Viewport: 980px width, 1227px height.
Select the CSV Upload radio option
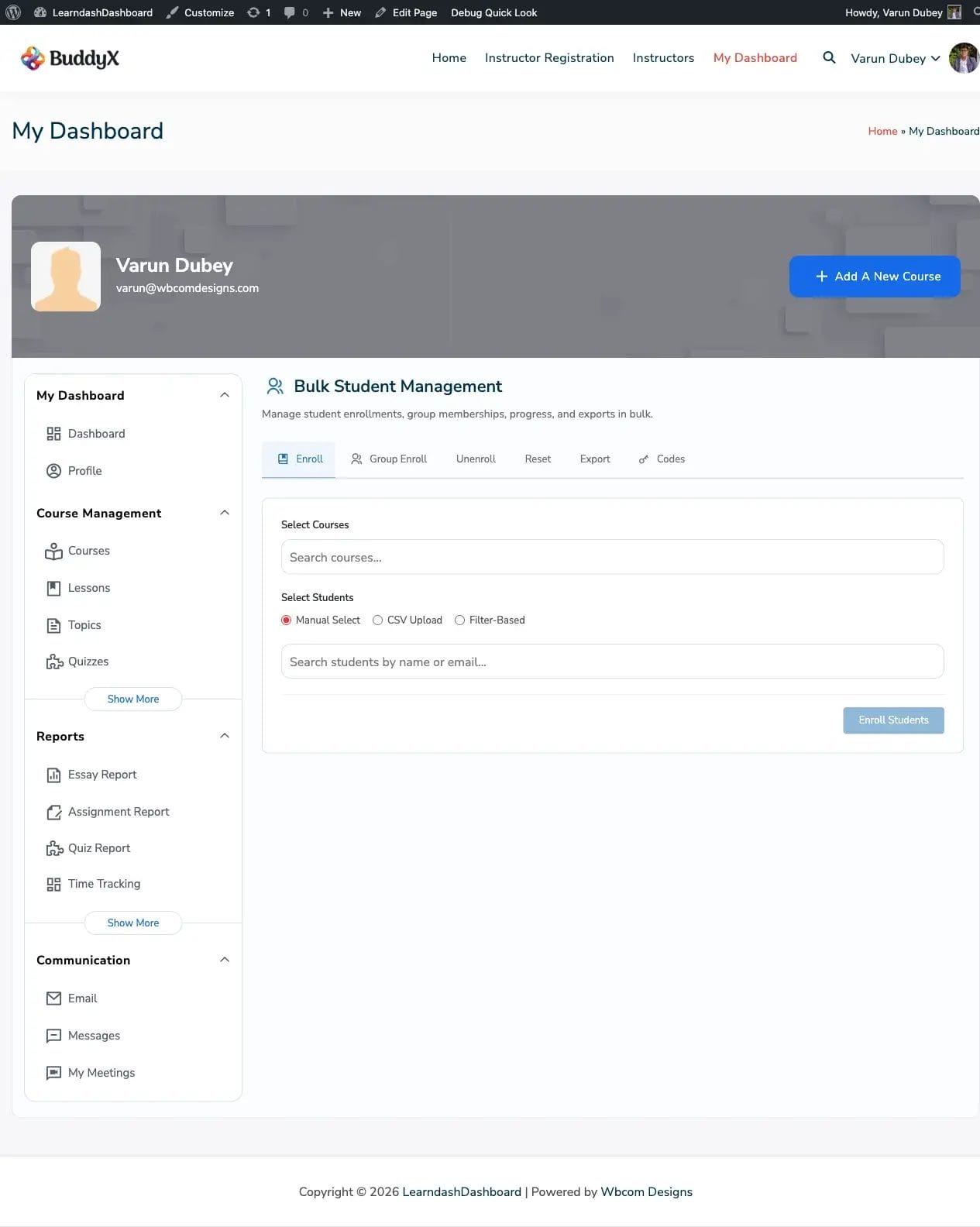click(x=377, y=620)
